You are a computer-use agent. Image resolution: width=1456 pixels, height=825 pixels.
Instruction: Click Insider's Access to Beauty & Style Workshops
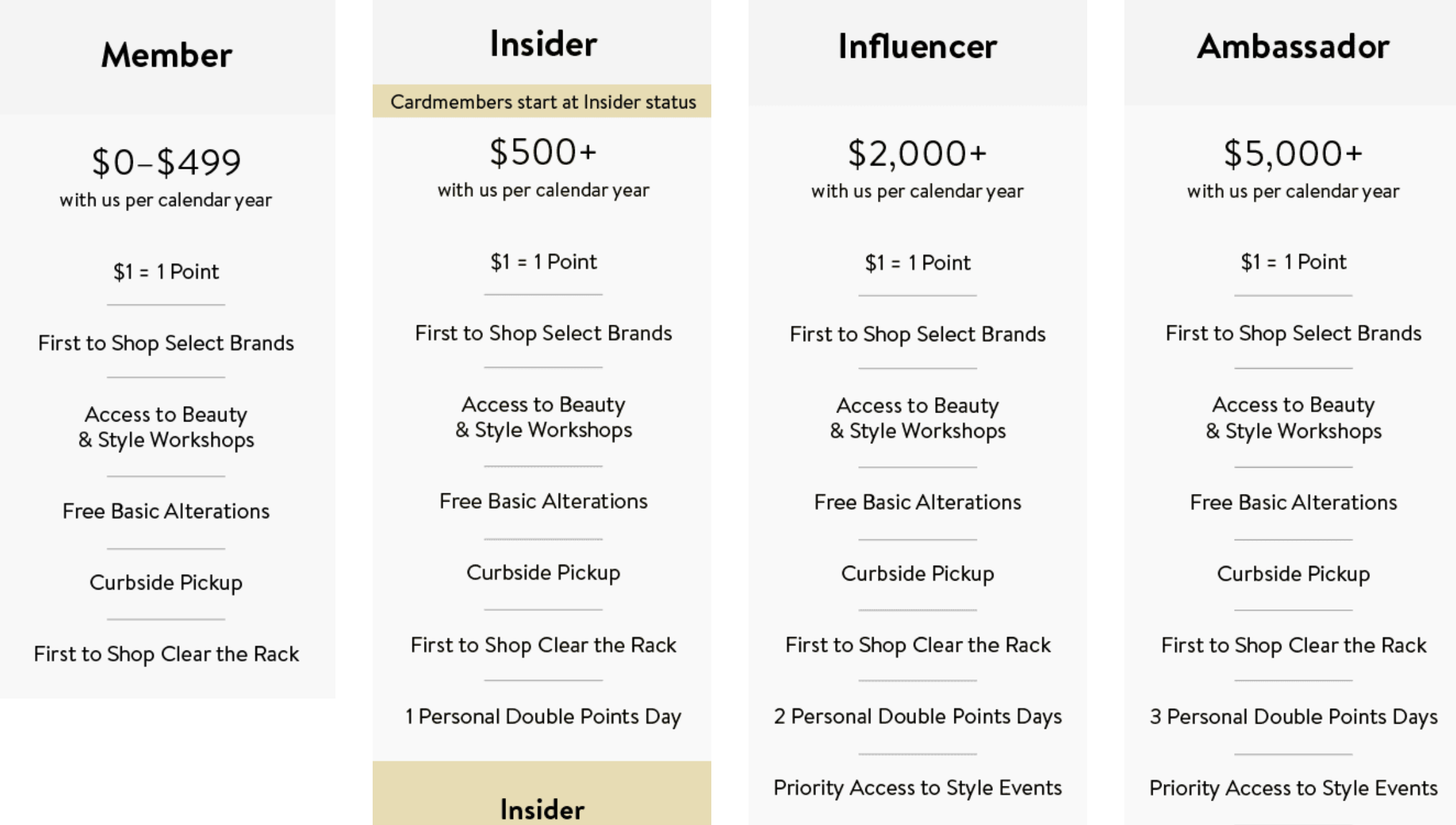coord(543,417)
